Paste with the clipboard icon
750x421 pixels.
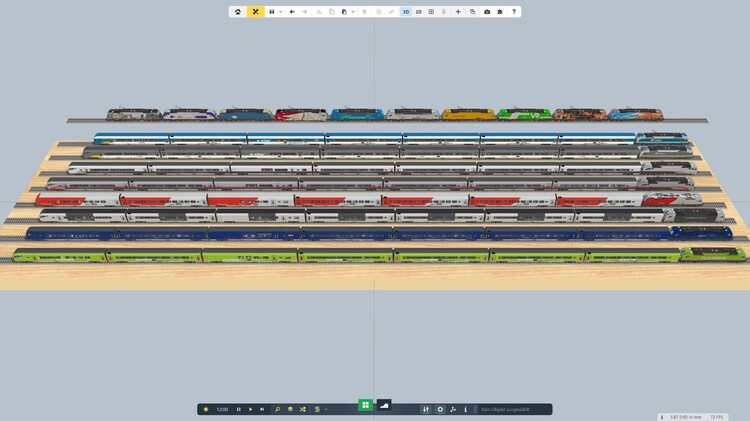pyautogui.click(x=344, y=11)
